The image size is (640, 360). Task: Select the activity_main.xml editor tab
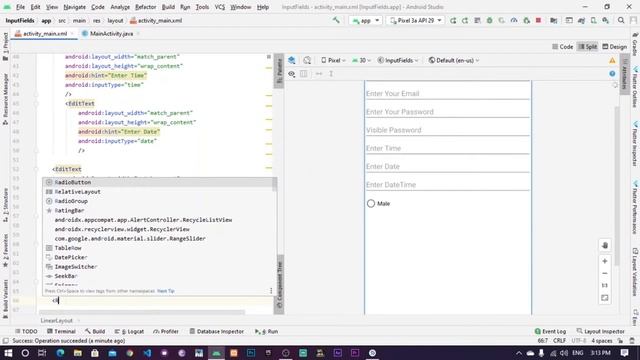pyautogui.click(x=44, y=33)
